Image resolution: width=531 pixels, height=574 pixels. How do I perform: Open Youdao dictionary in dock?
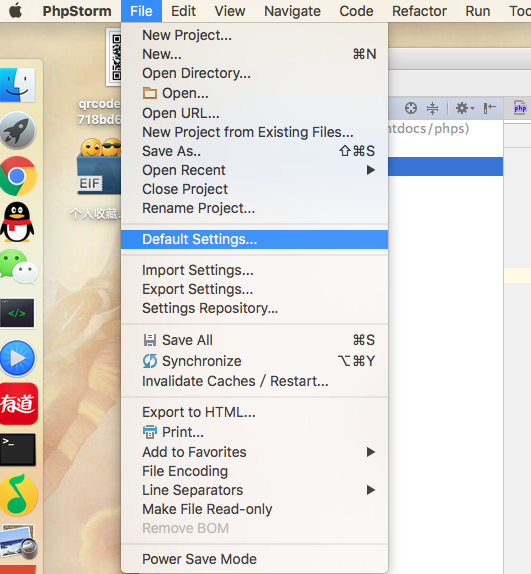19,404
